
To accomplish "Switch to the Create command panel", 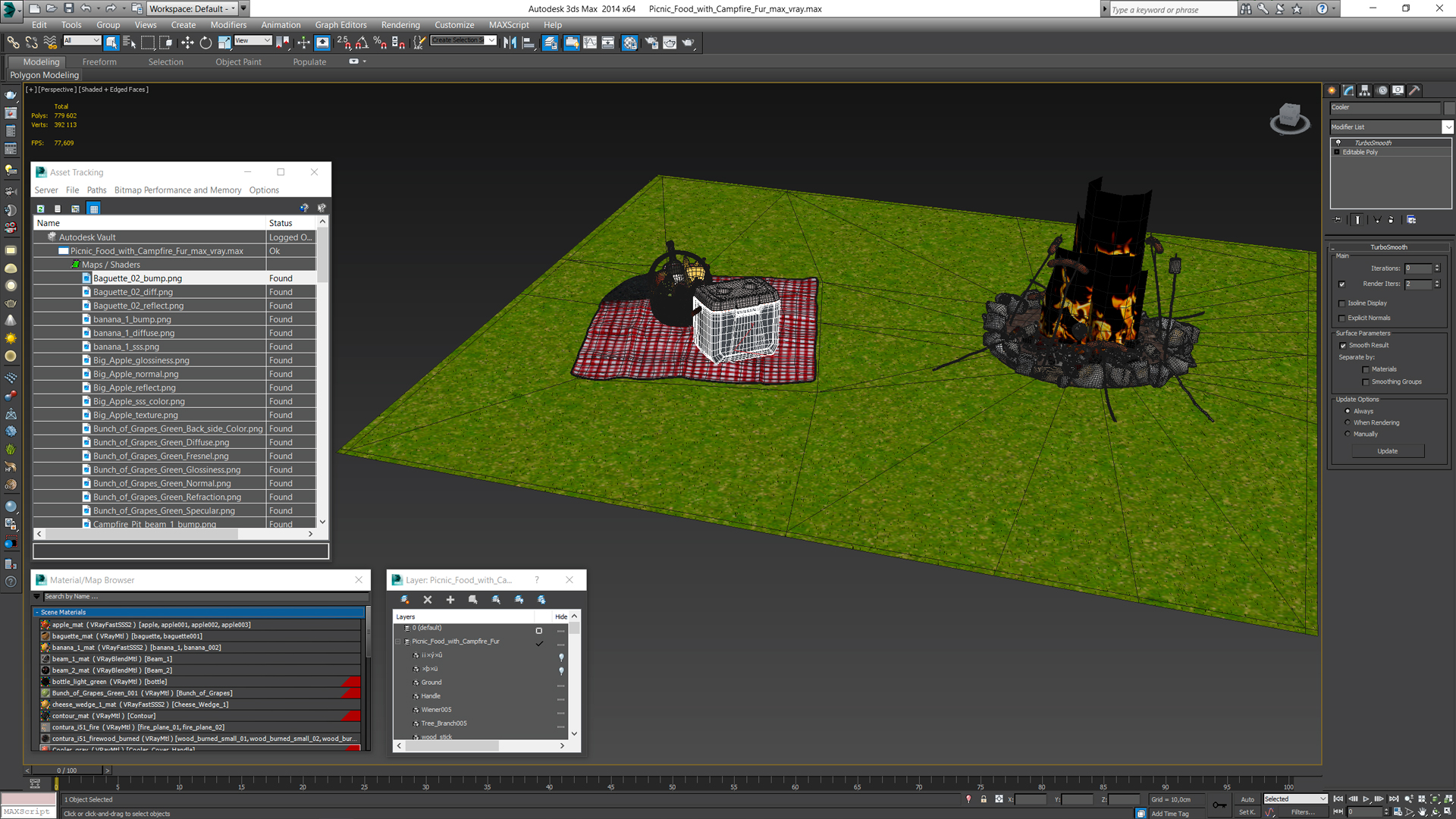I will click(x=1332, y=90).
